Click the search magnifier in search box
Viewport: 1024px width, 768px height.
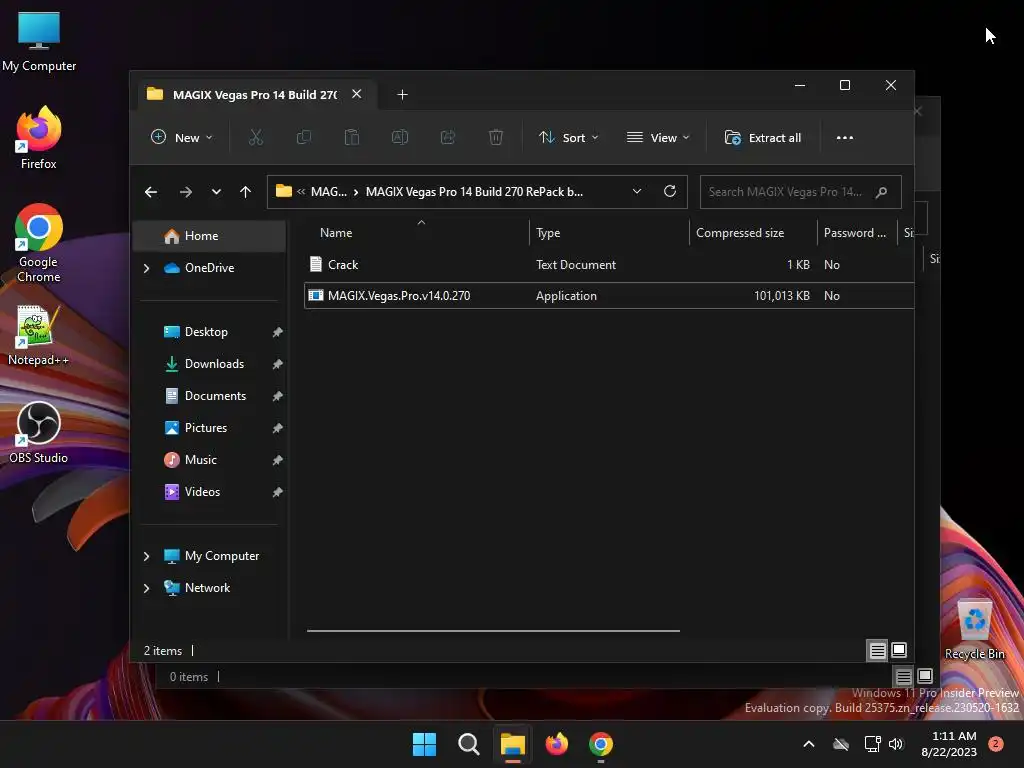coord(881,192)
